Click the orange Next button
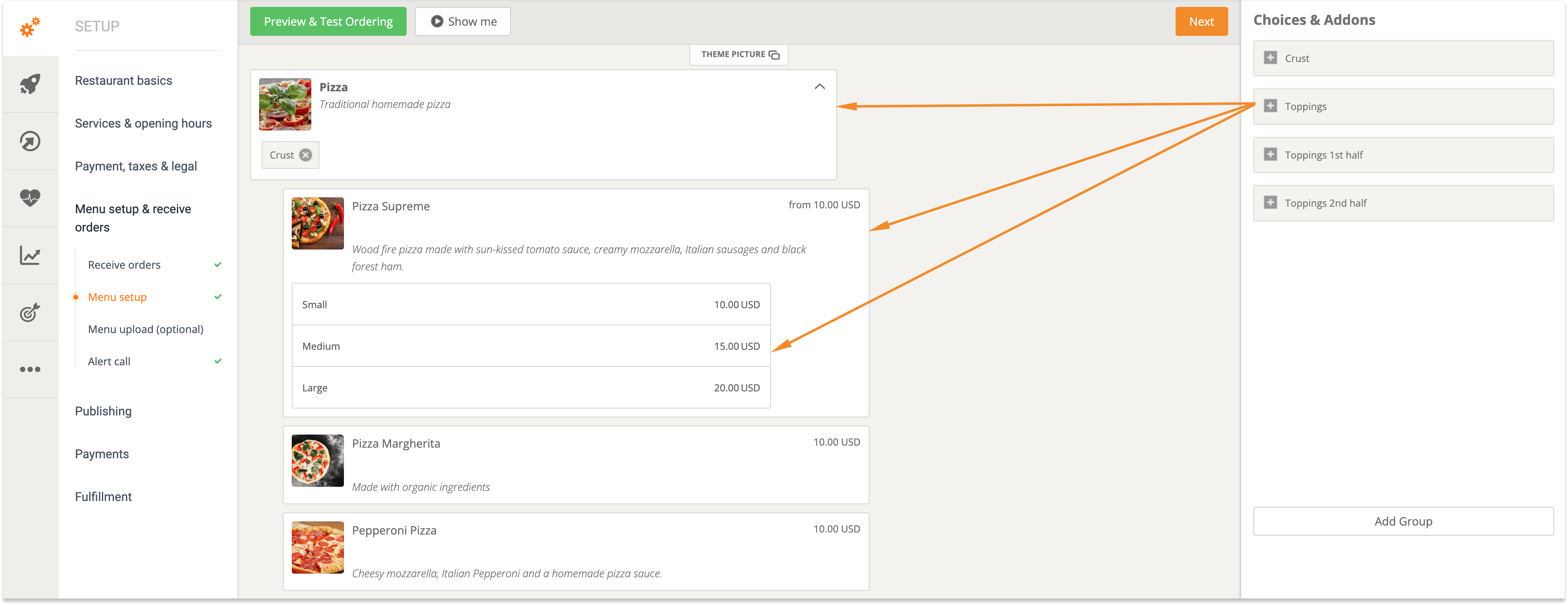This screenshot has height=605, width=1568. point(1201,21)
